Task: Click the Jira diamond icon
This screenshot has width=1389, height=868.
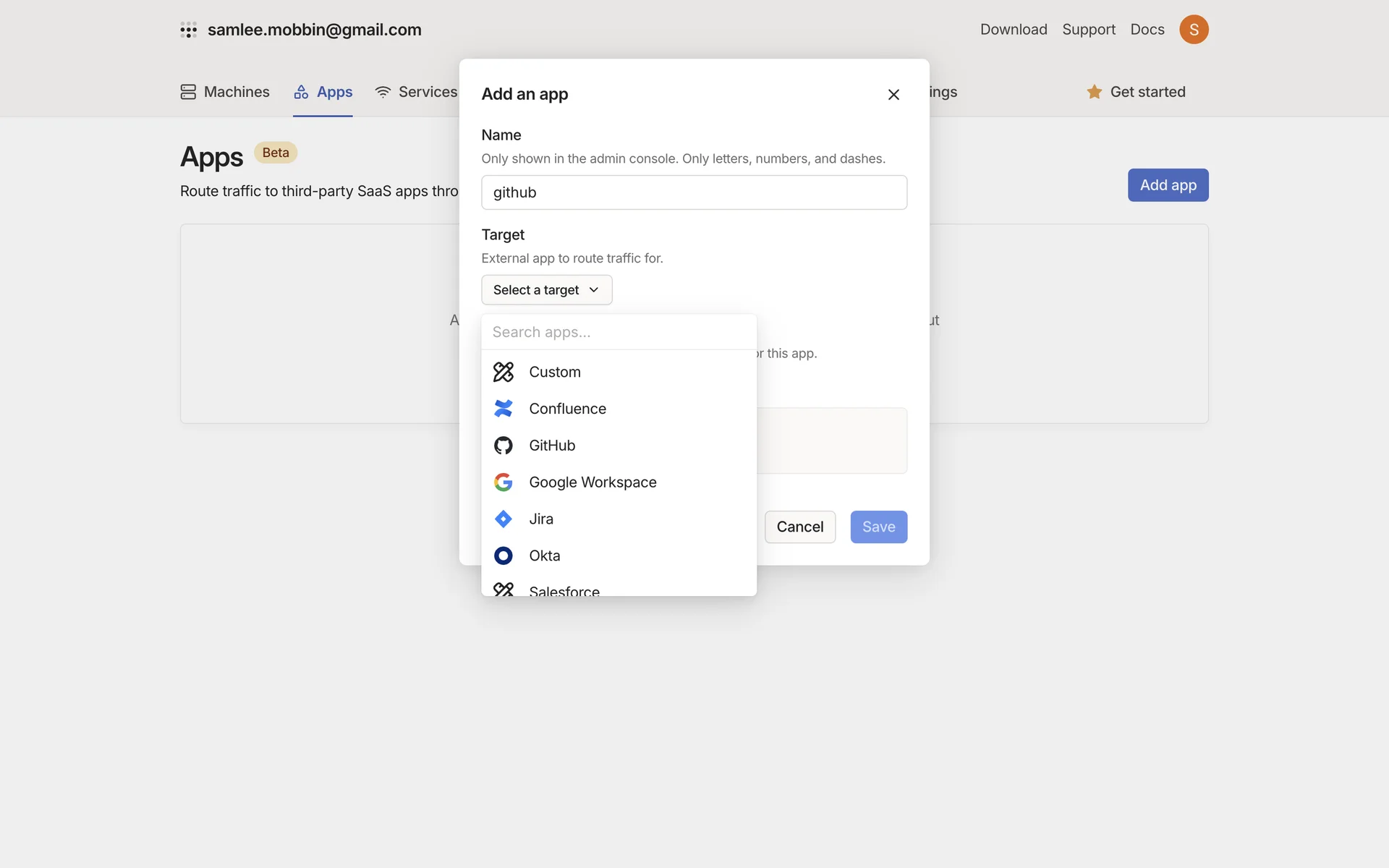Action: pyautogui.click(x=503, y=519)
